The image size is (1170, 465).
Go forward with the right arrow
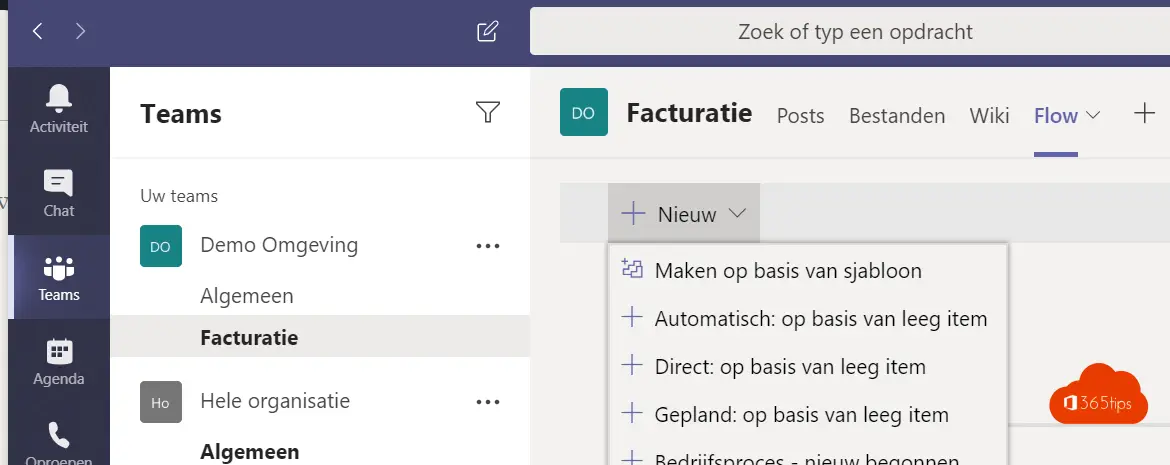(x=81, y=31)
